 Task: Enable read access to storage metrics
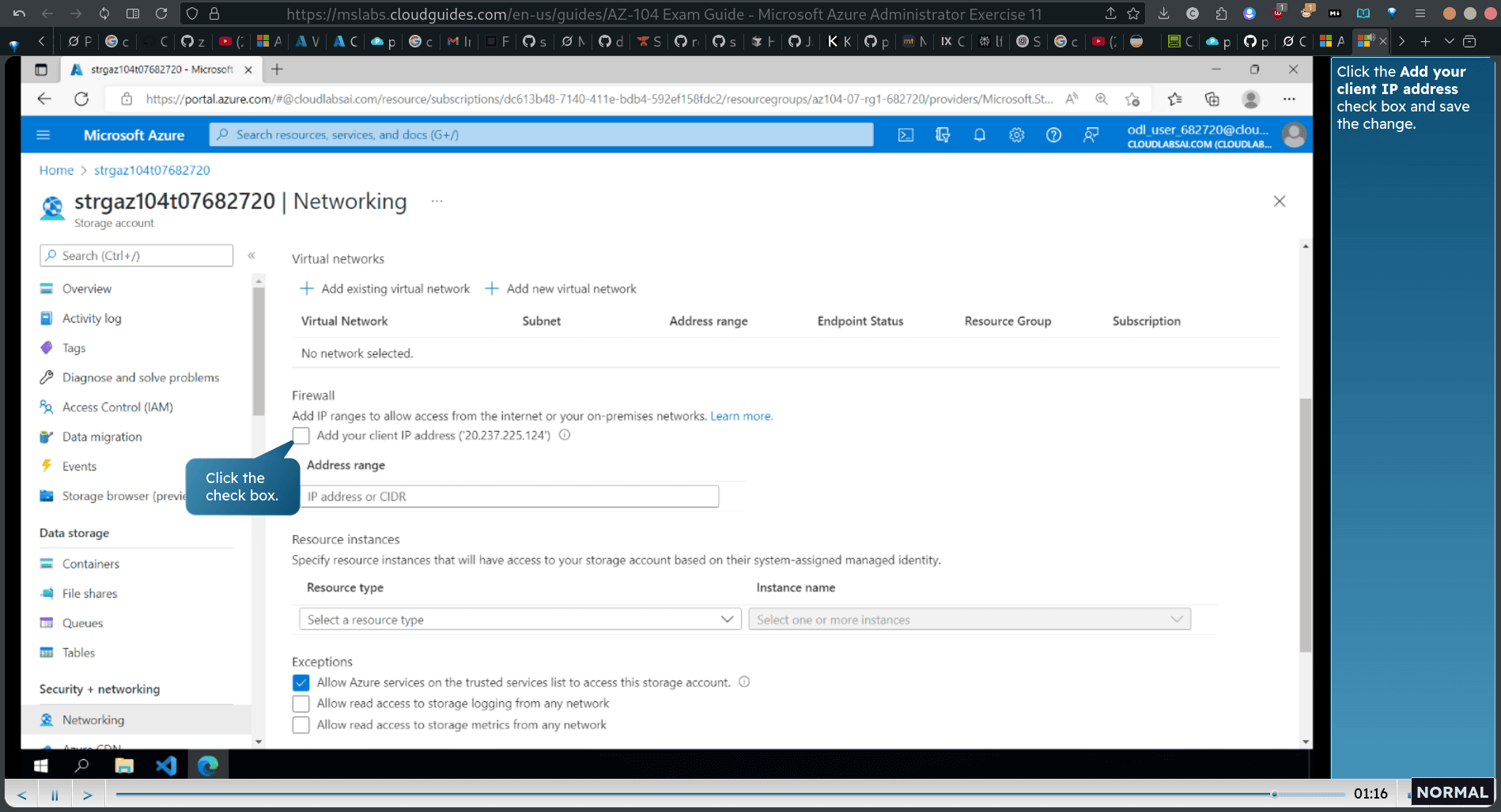pyautogui.click(x=301, y=725)
